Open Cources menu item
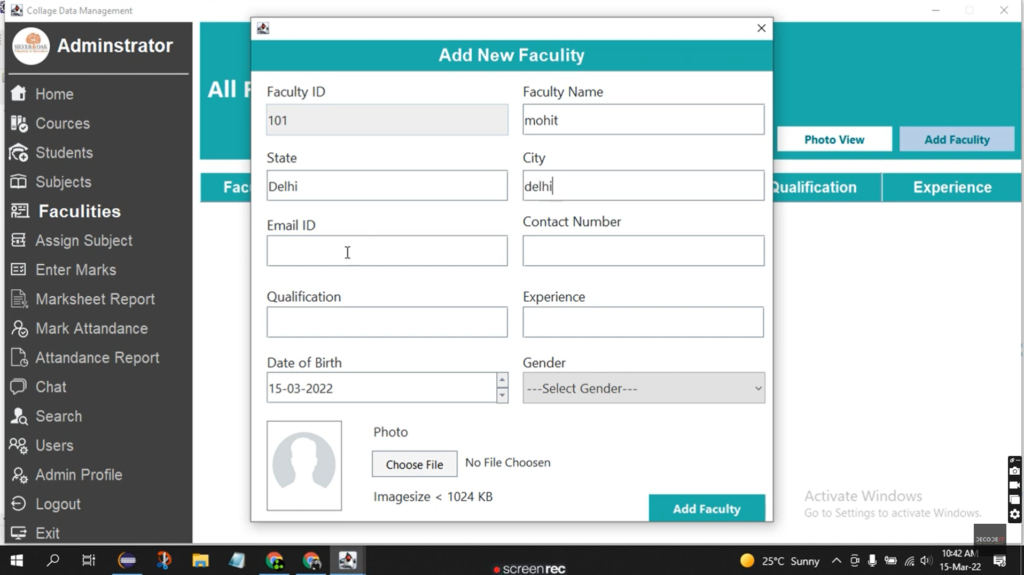Image resolution: width=1024 pixels, height=575 pixels. tap(63, 123)
